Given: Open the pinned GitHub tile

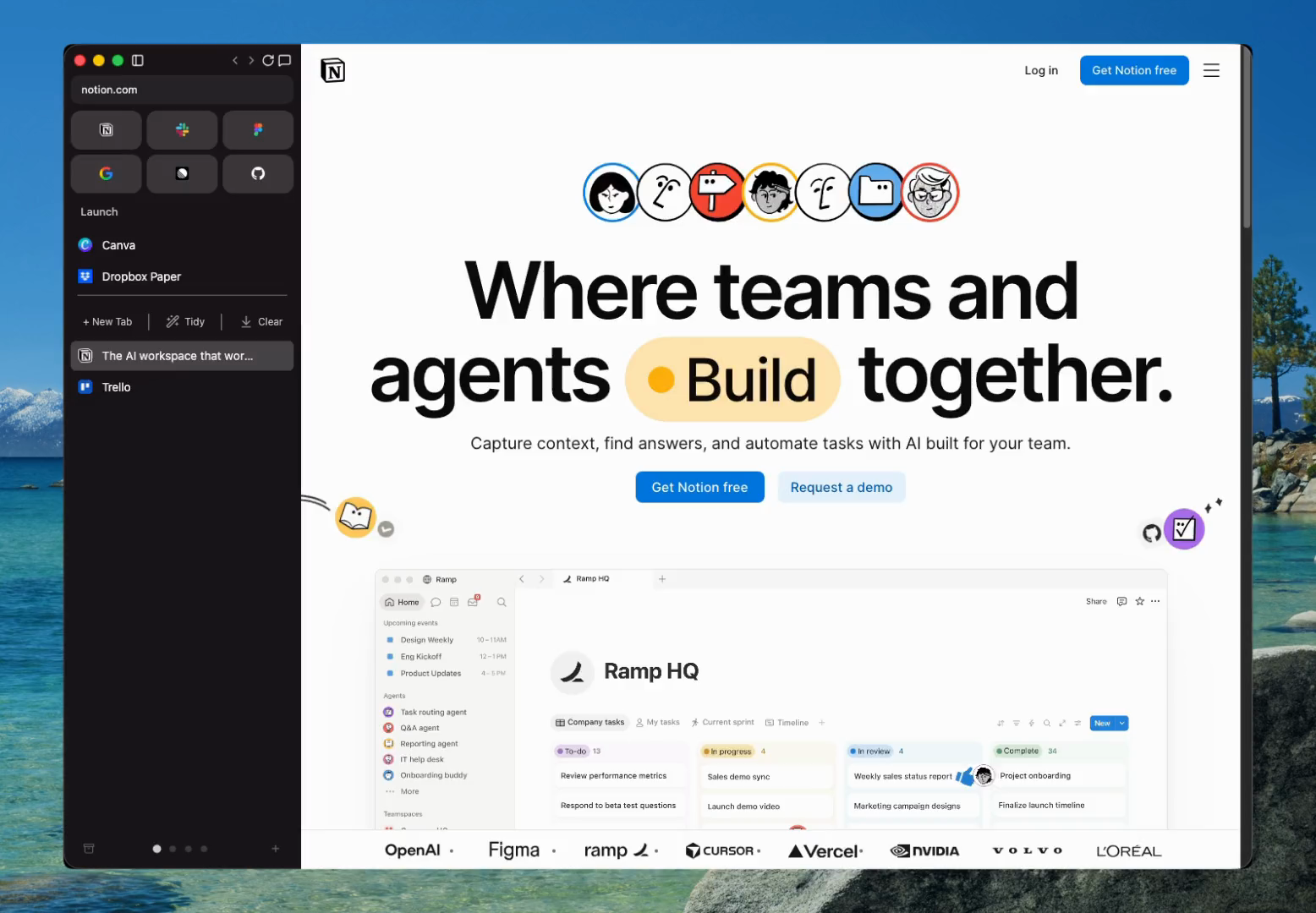Looking at the screenshot, I should (x=258, y=173).
